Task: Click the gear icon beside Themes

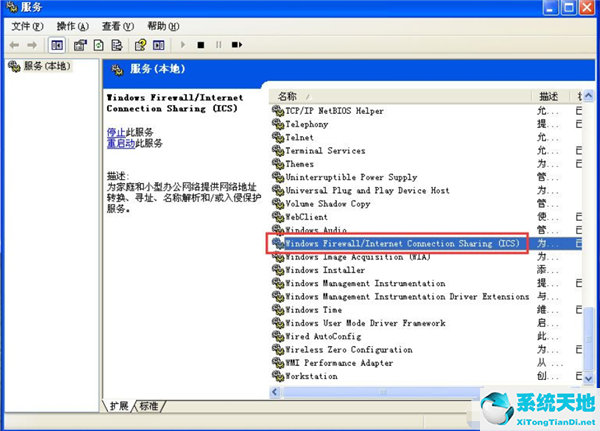Action: pyautogui.click(x=278, y=164)
